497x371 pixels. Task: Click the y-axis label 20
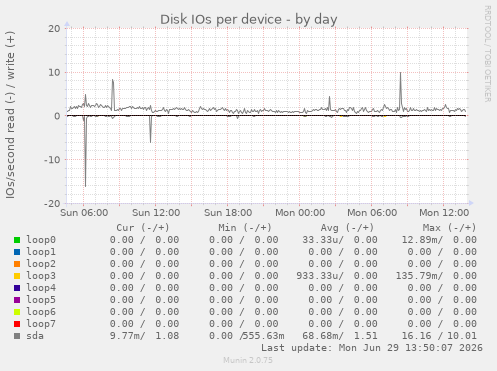pyautogui.click(x=54, y=29)
